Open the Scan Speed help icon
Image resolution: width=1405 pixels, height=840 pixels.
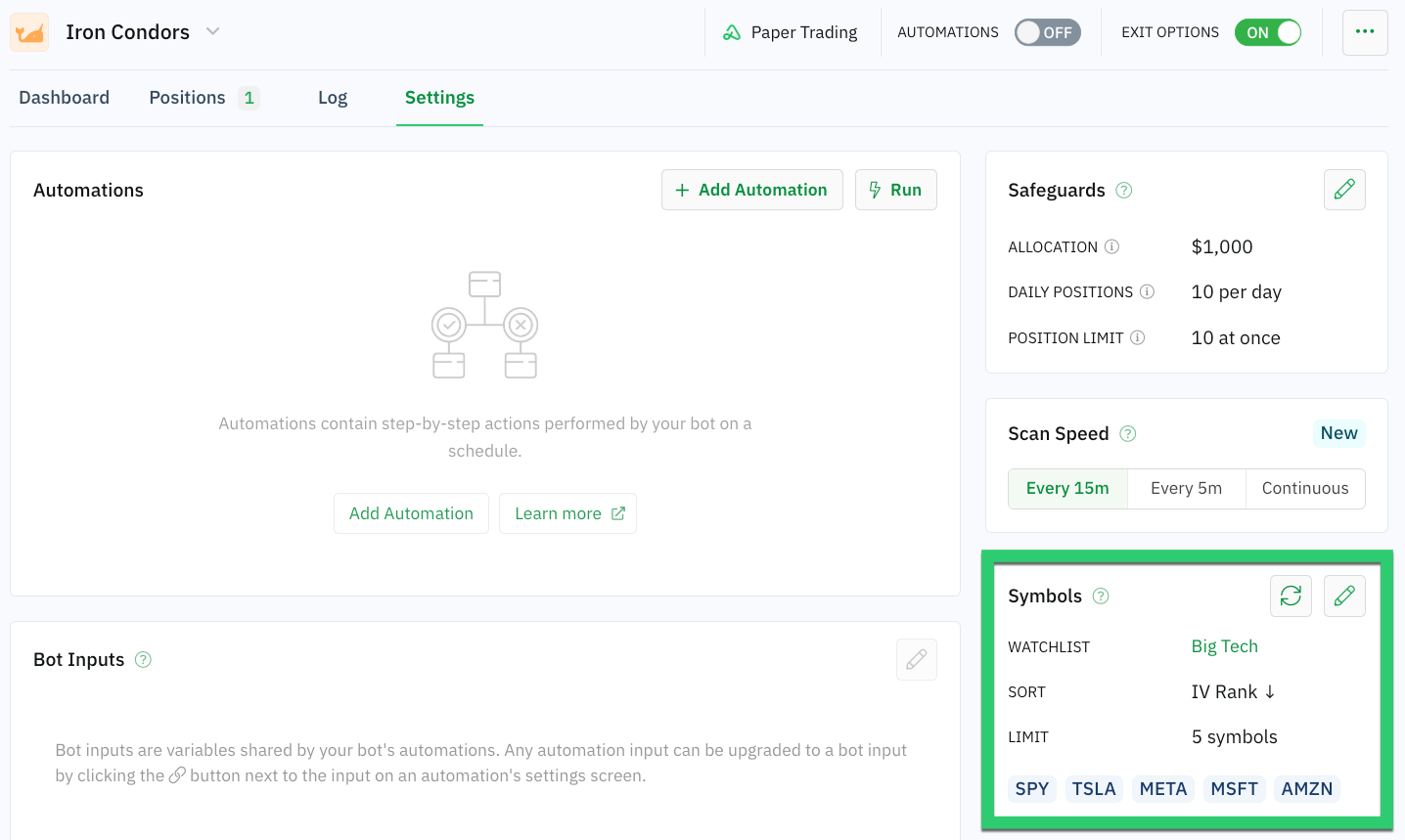point(1126,433)
